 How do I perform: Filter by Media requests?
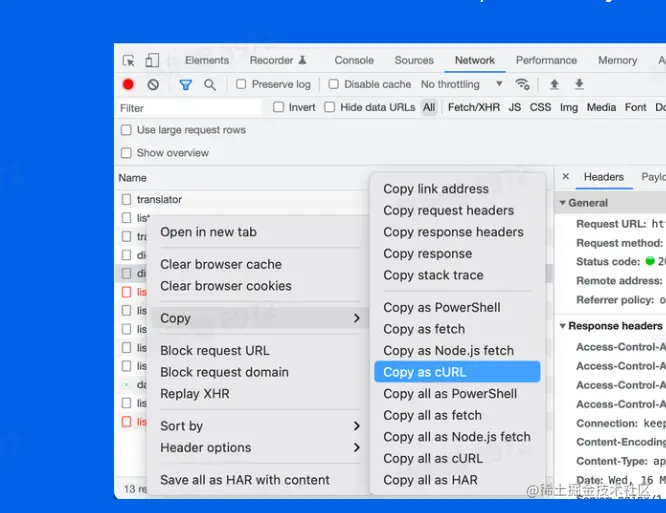pos(601,107)
